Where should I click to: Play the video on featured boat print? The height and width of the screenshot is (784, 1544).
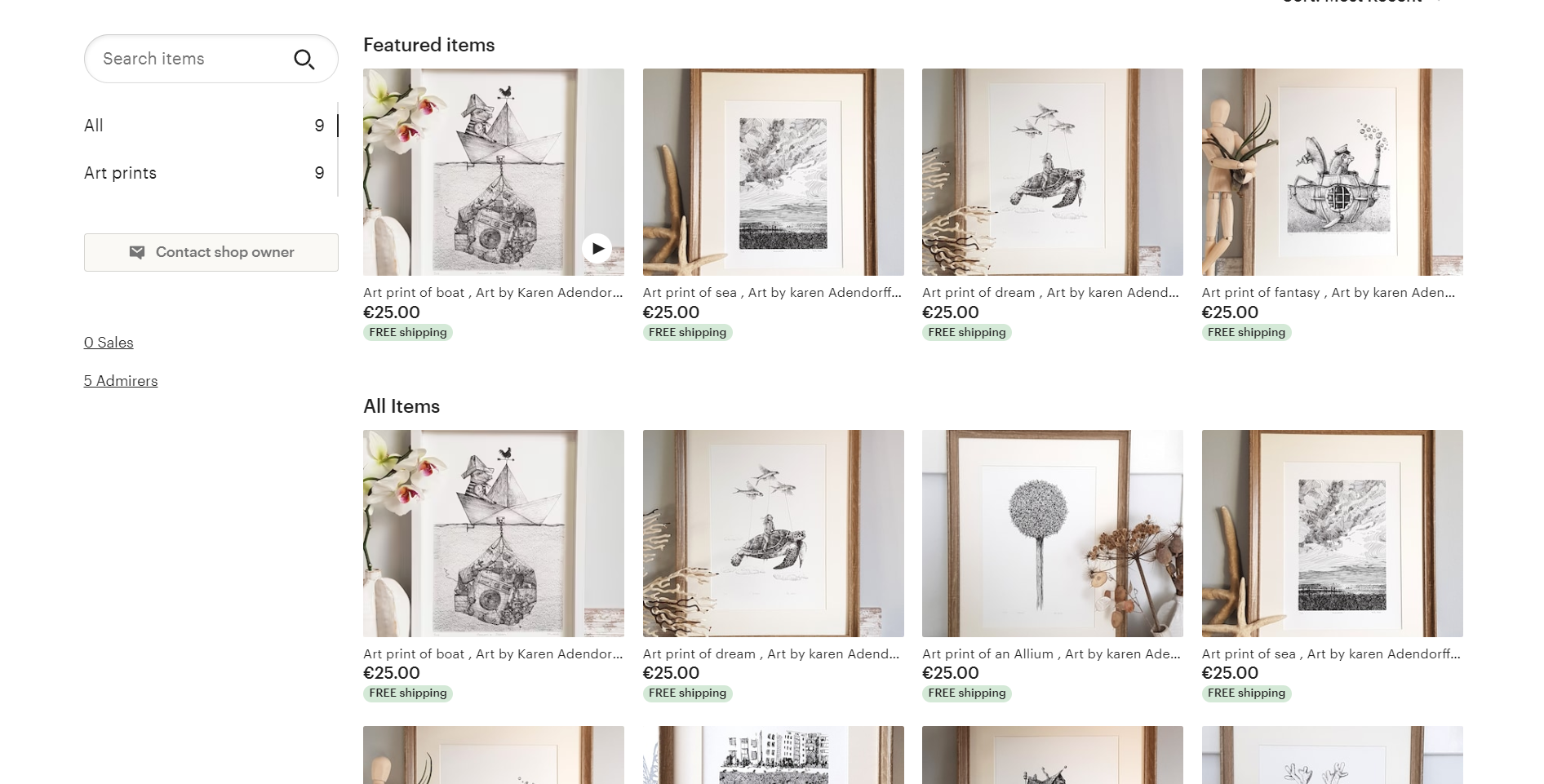[x=597, y=248]
